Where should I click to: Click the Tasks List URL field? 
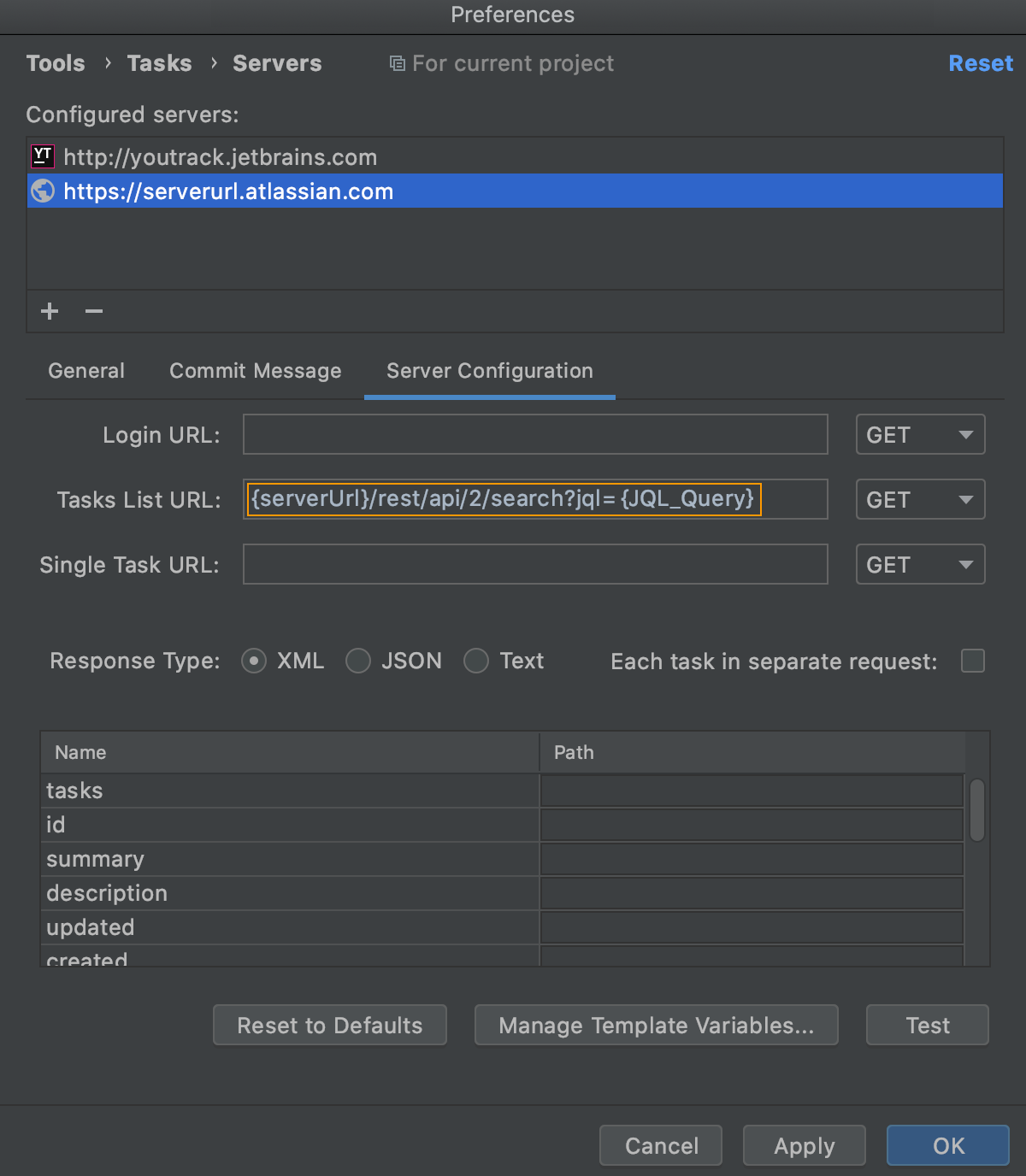[535, 499]
